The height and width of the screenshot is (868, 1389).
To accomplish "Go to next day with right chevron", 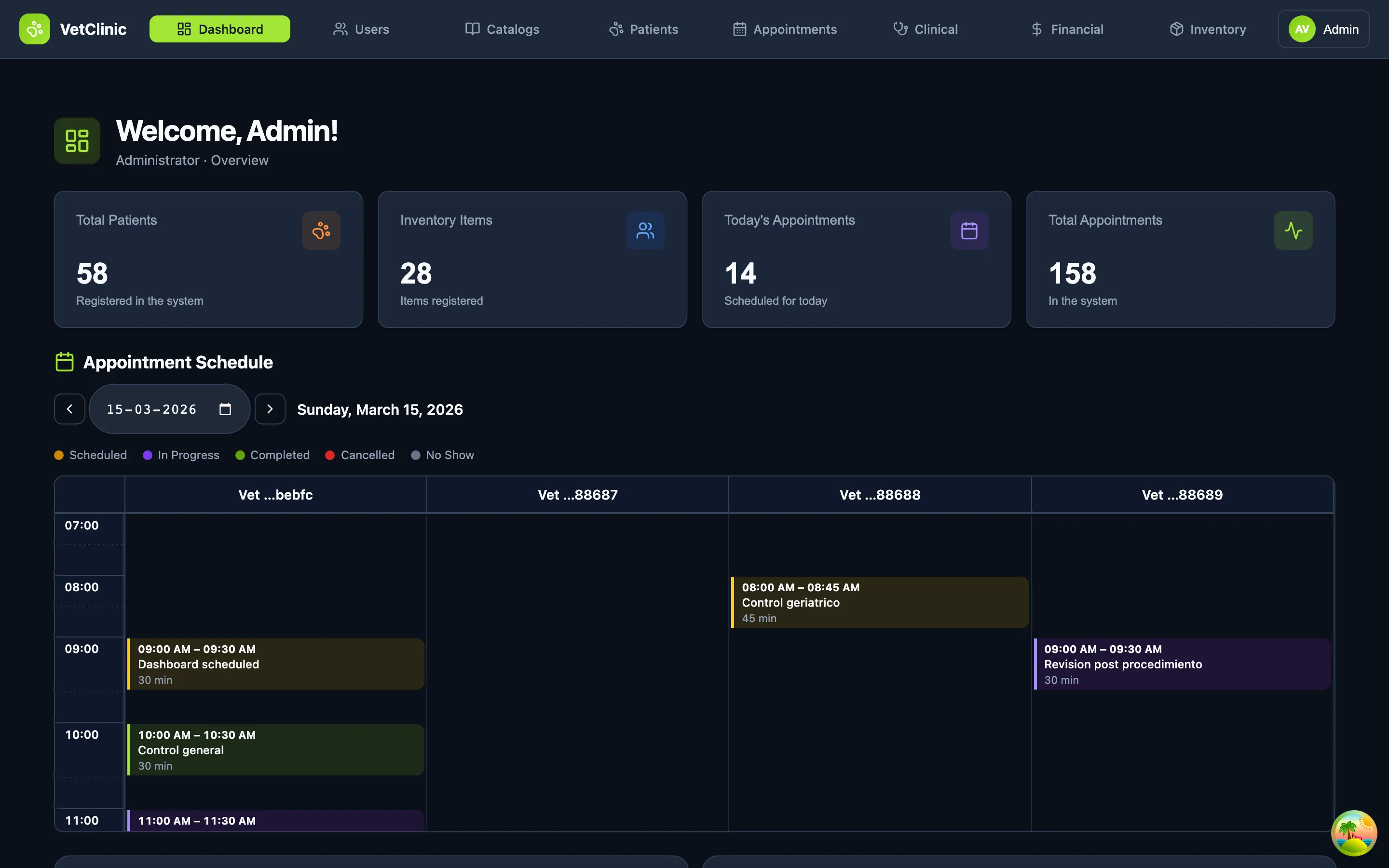I will (270, 409).
